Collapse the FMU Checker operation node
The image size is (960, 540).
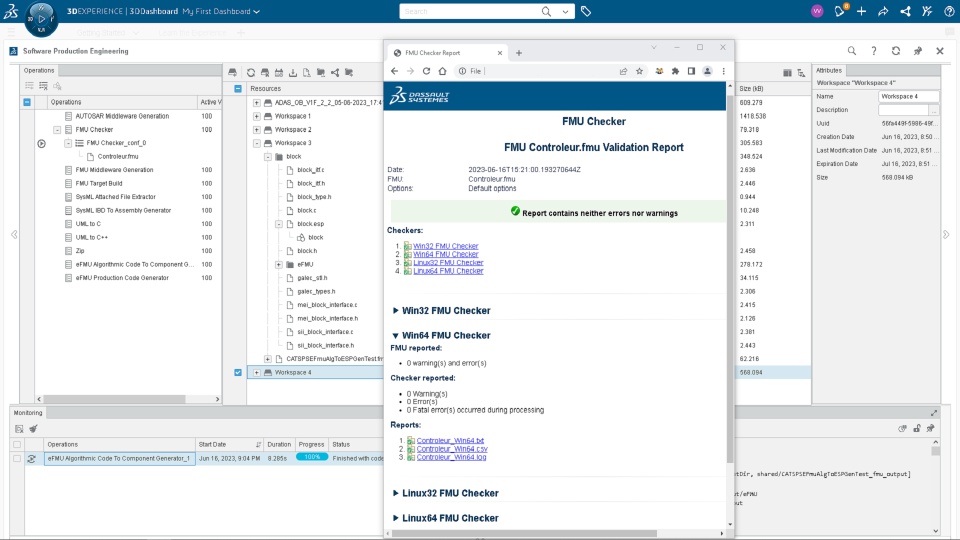pyautogui.click(x=57, y=130)
